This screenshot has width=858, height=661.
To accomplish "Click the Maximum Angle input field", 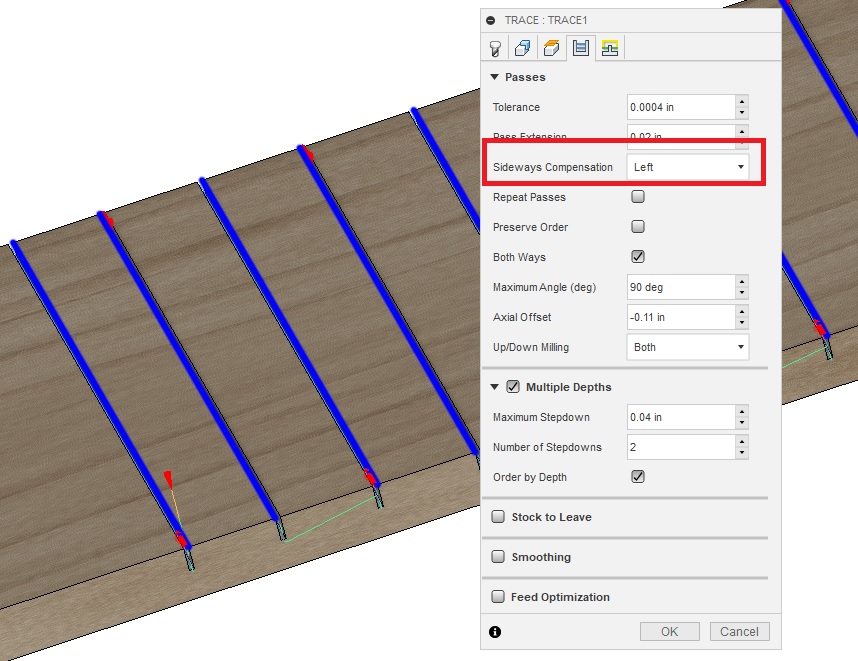I will coord(681,287).
